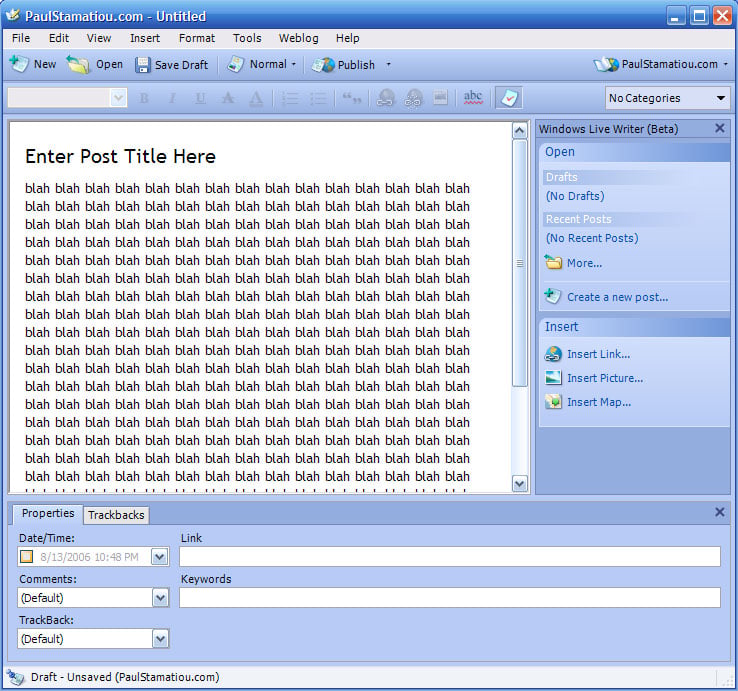Click the Insert Map icon in sidebar

554,402
